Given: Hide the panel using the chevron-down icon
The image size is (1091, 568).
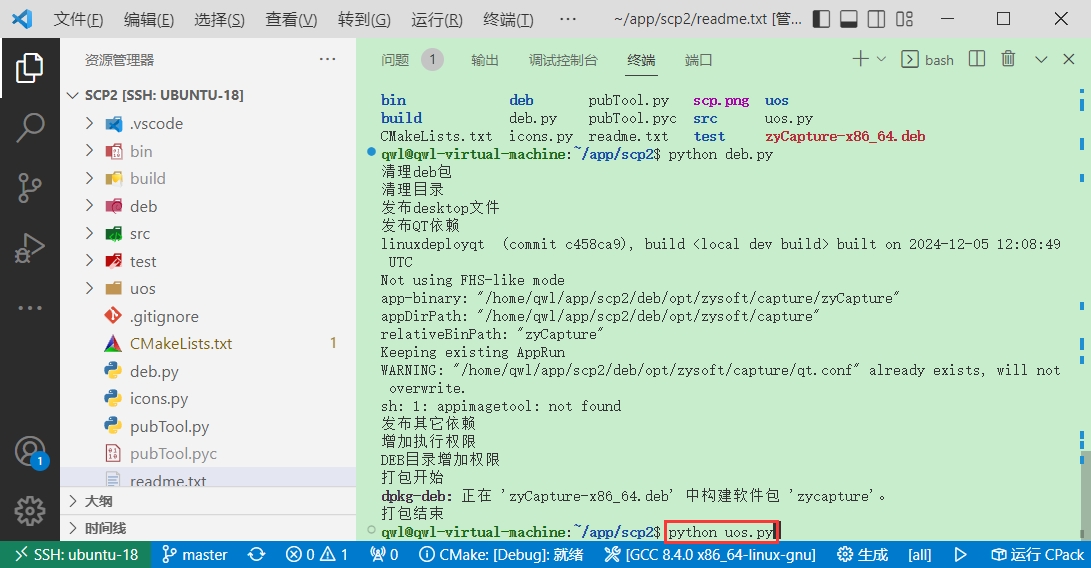Looking at the screenshot, I should tap(1041, 60).
